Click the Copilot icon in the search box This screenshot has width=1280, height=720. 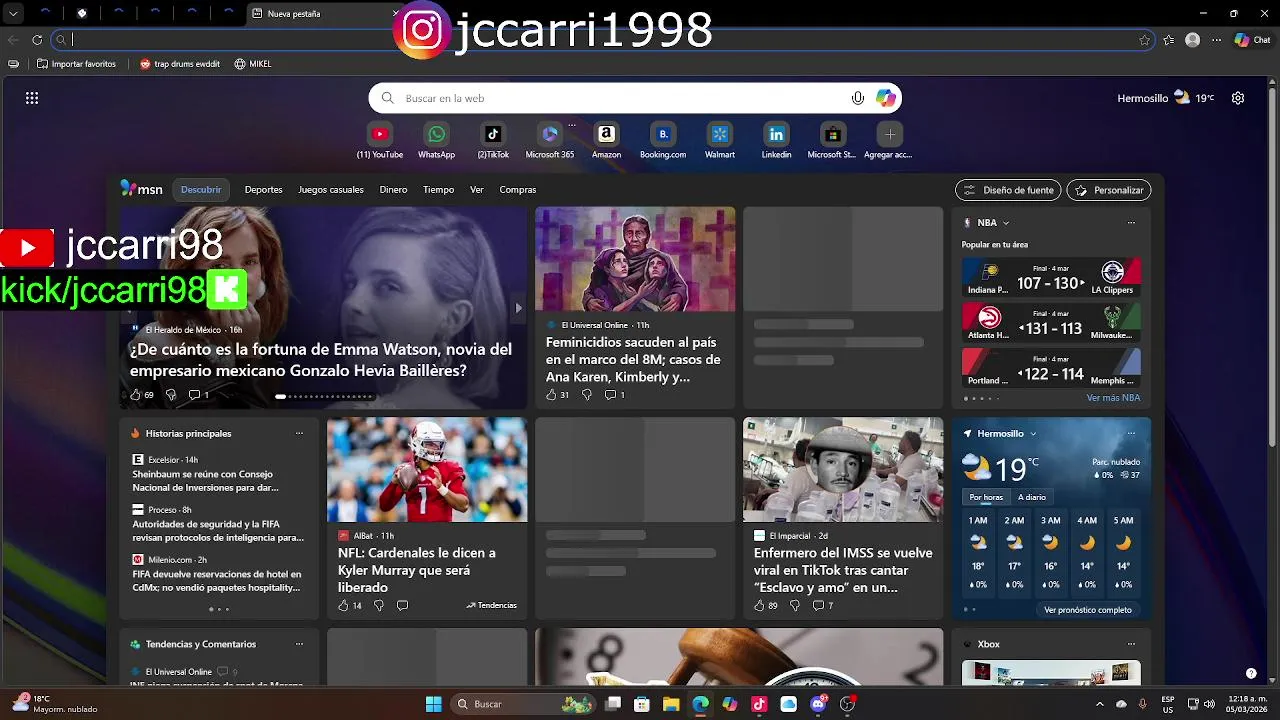point(885,98)
